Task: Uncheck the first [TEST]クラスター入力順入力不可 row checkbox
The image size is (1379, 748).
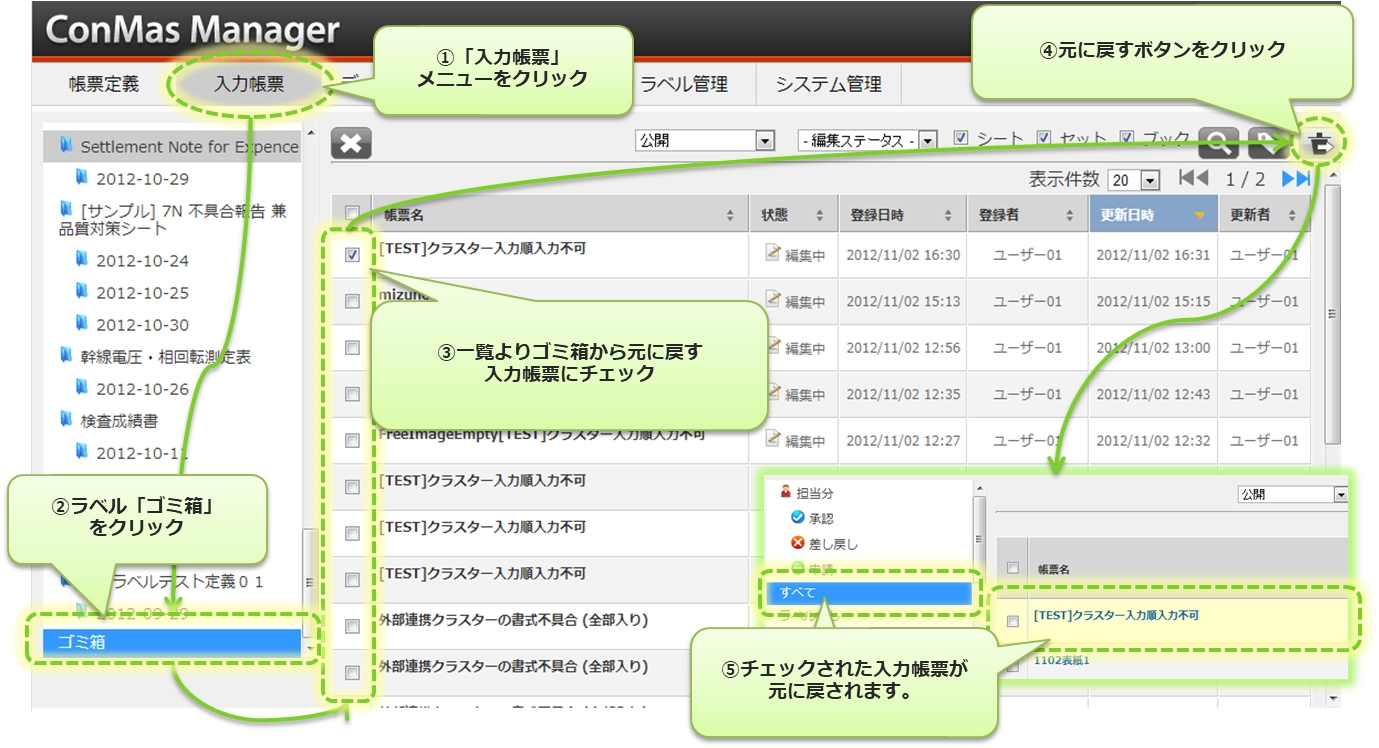Action: coord(352,255)
